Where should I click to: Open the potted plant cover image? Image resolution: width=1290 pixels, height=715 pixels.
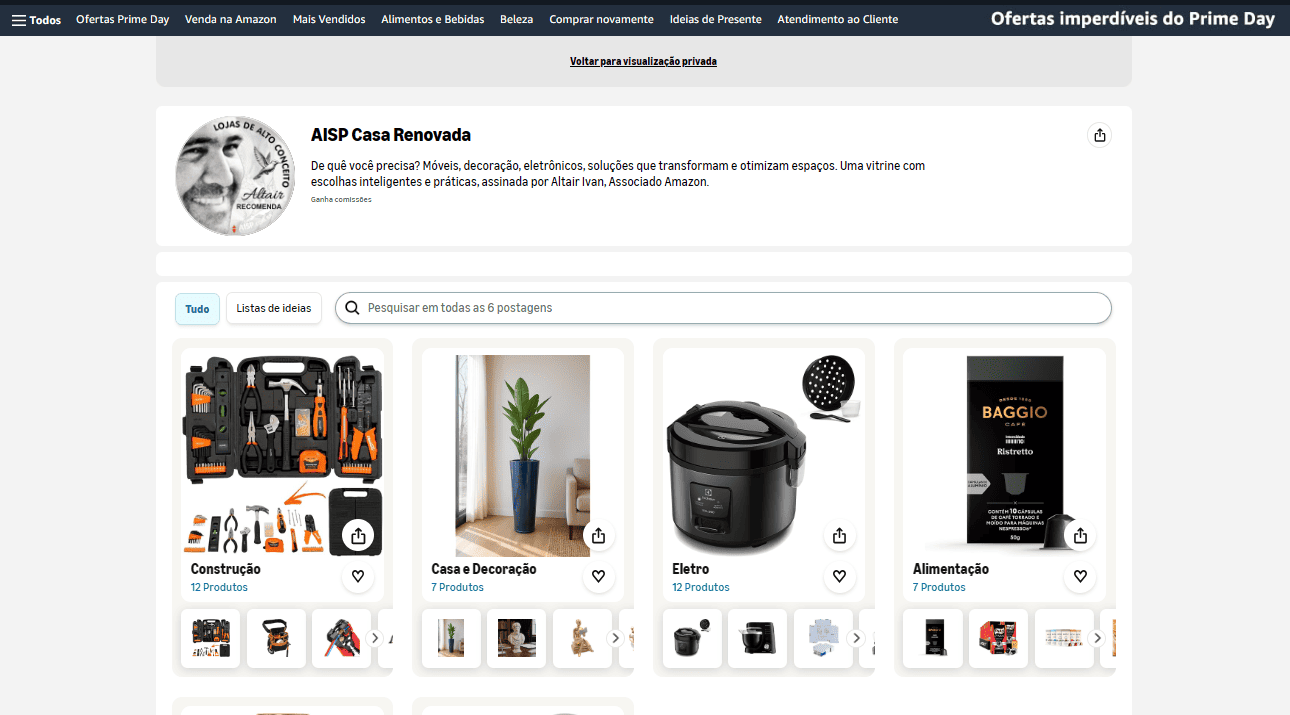[523, 455]
